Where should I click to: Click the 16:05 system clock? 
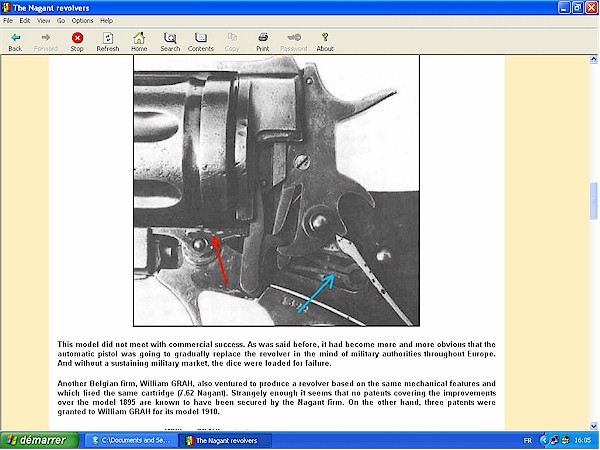583,441
